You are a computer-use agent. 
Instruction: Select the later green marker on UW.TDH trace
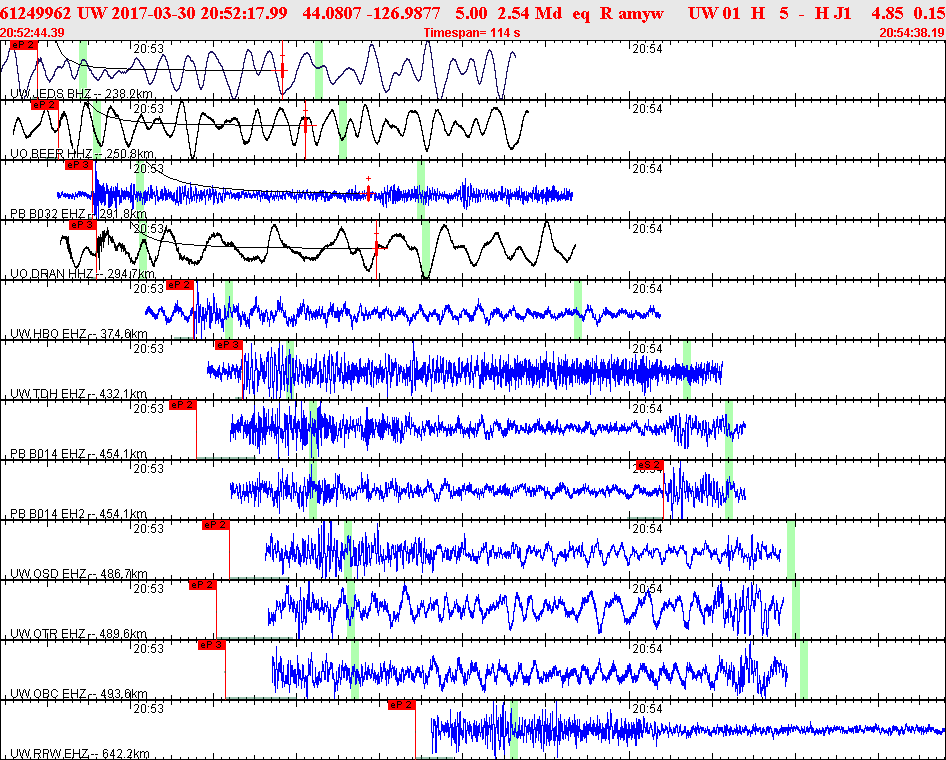(x=687, y=370)
